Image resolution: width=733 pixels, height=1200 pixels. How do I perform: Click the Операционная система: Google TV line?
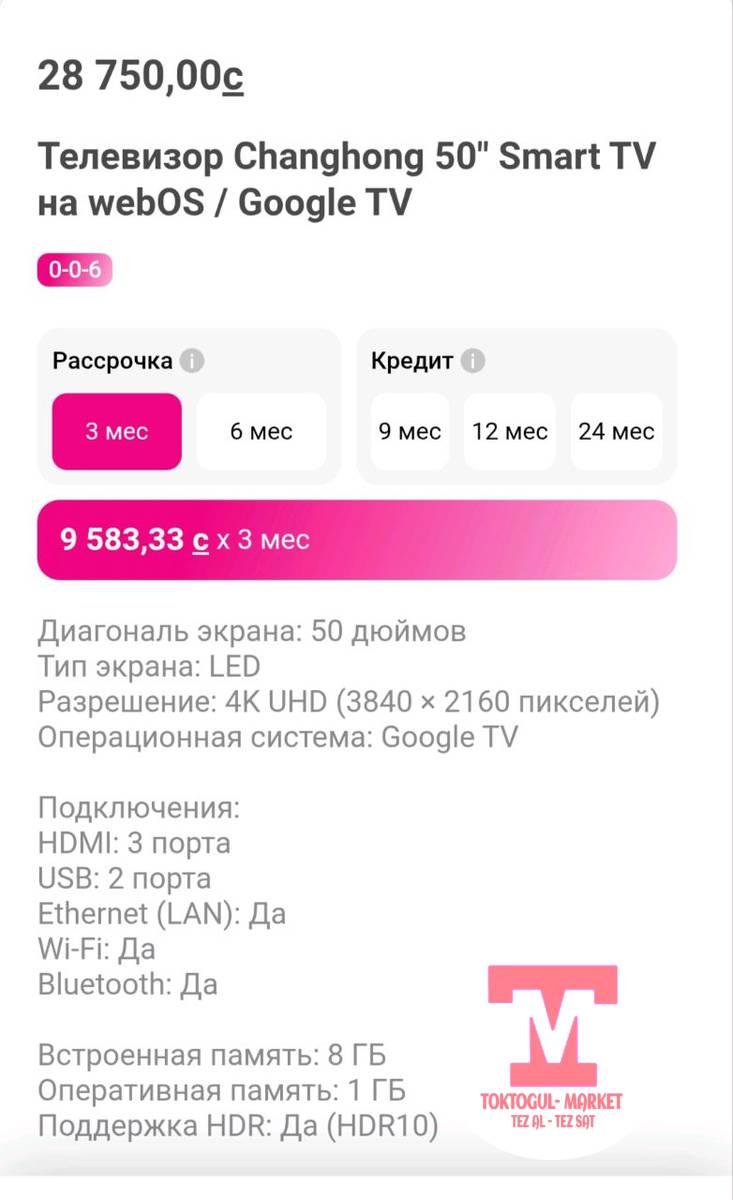tap(278, 737)
